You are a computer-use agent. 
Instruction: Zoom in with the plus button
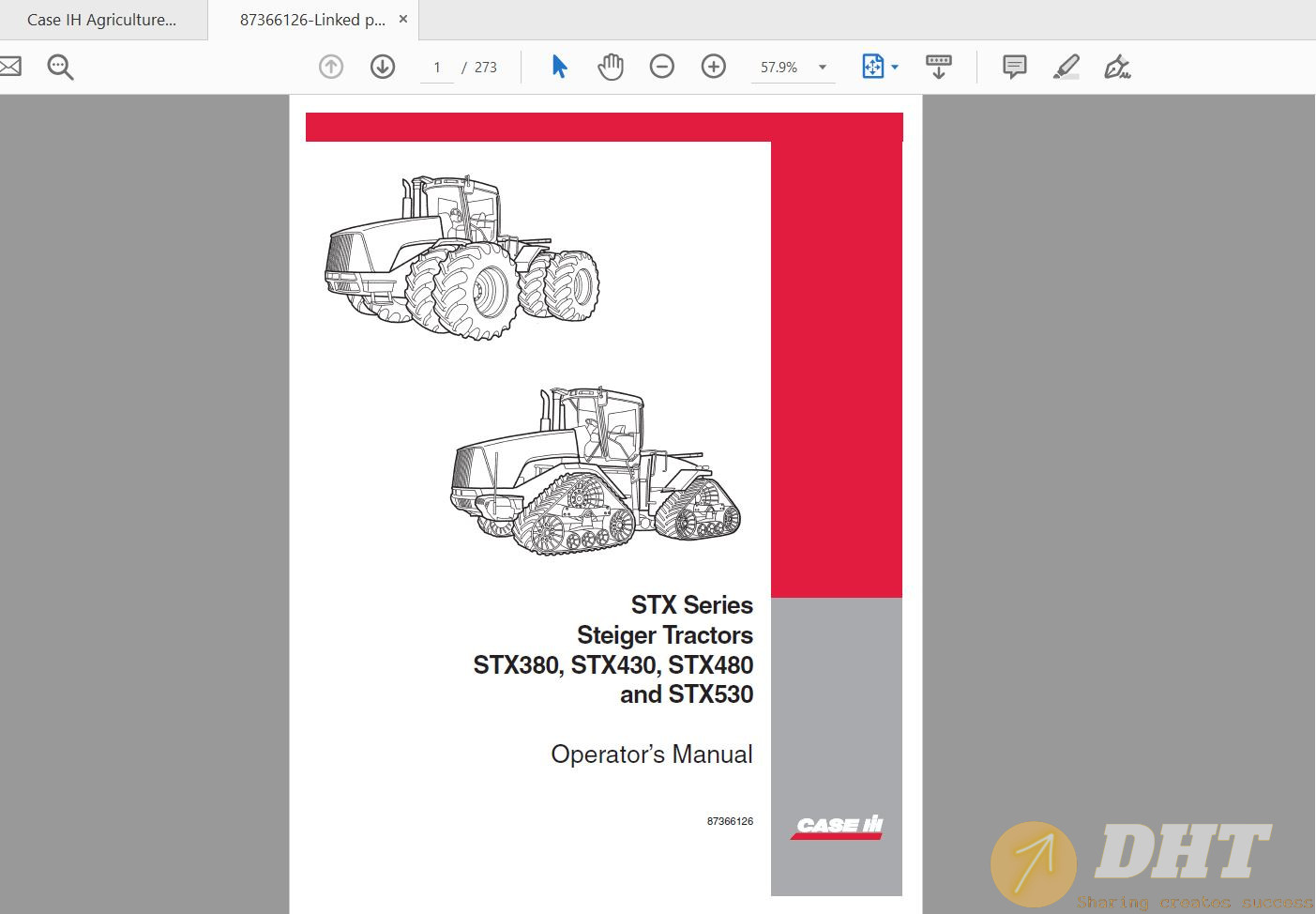point(714,67)
